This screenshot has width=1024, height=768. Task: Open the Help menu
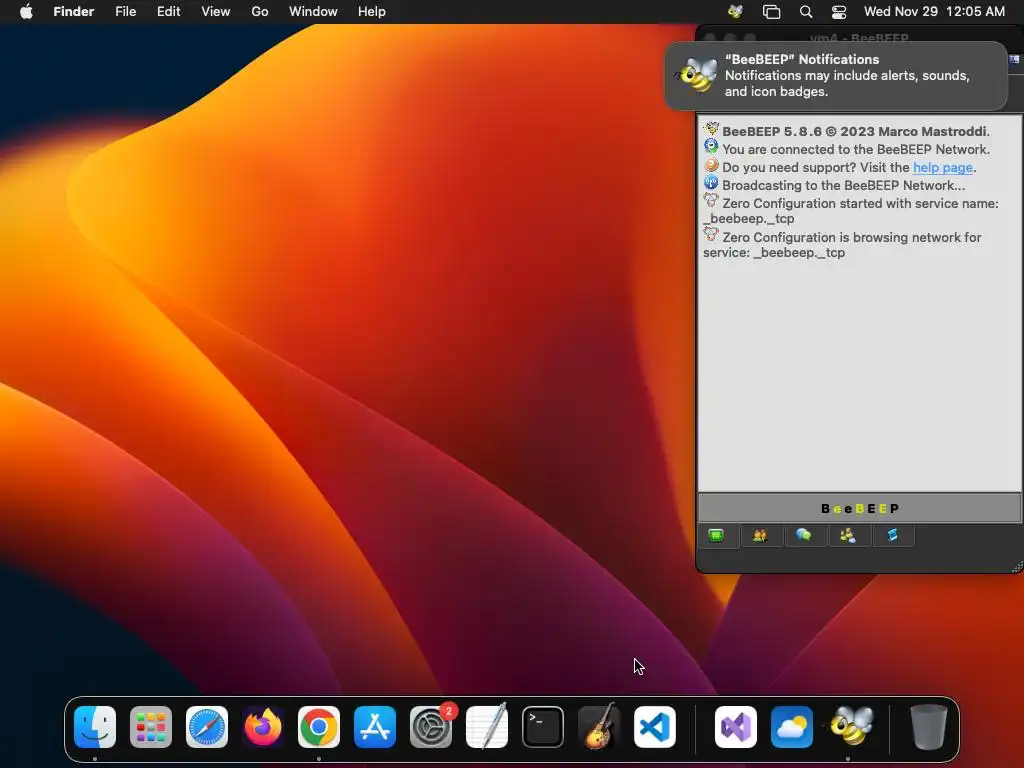click(372, 12)
